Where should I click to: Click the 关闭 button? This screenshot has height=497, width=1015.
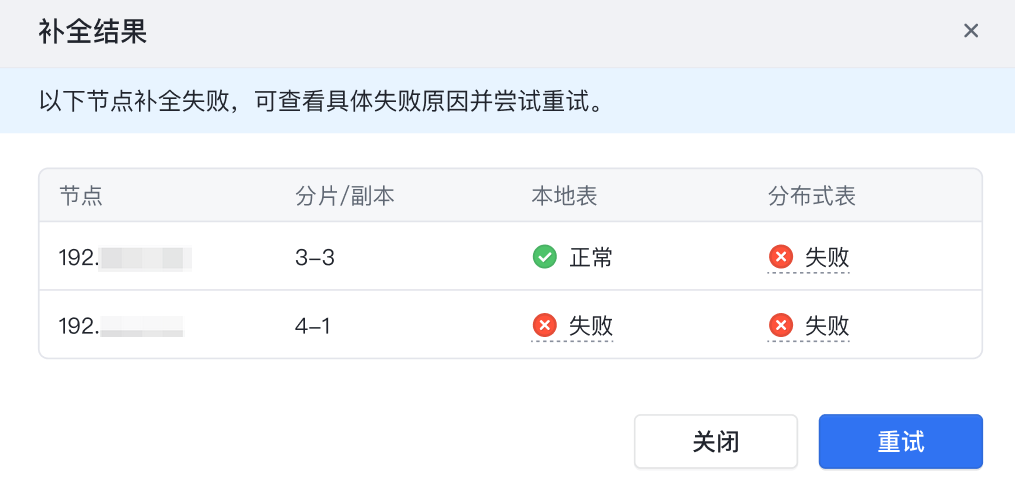(x=716, y=441)
